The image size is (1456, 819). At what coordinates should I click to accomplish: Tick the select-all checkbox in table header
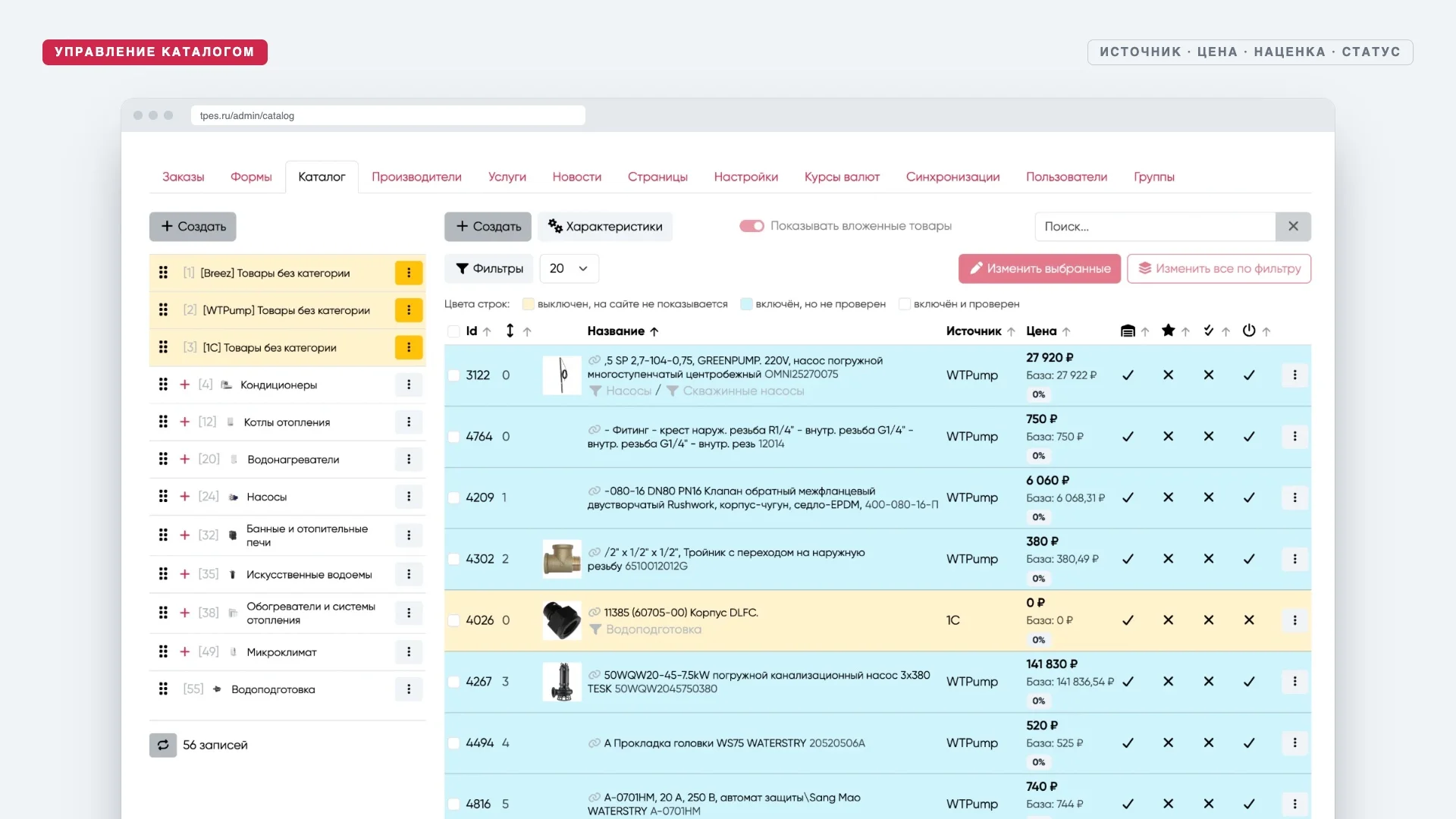pos(453,331)
